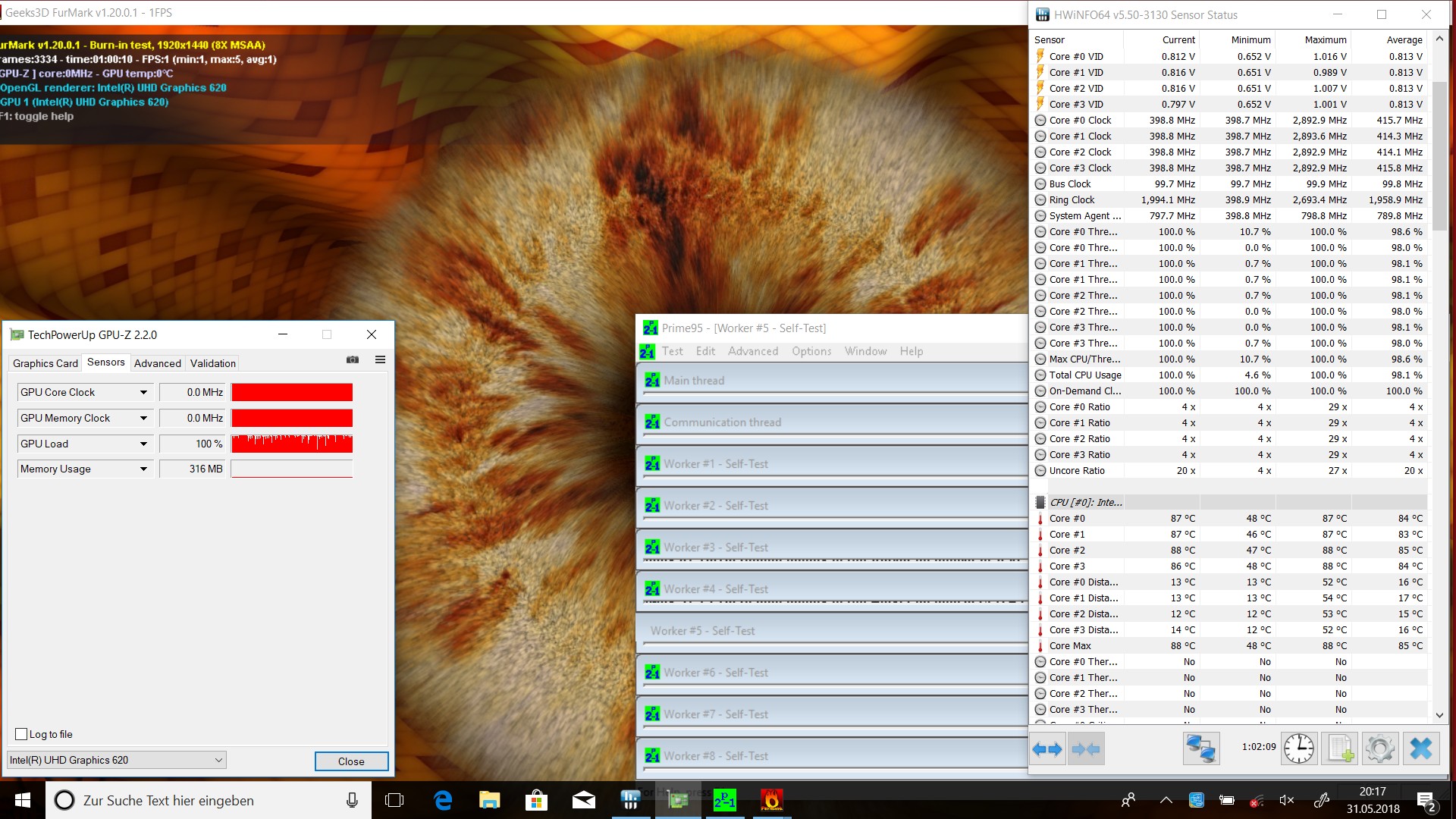
Task: Click the expand columns arrows button in HWiNFO
Action: pyautogui.click(x=1047, y=749)
